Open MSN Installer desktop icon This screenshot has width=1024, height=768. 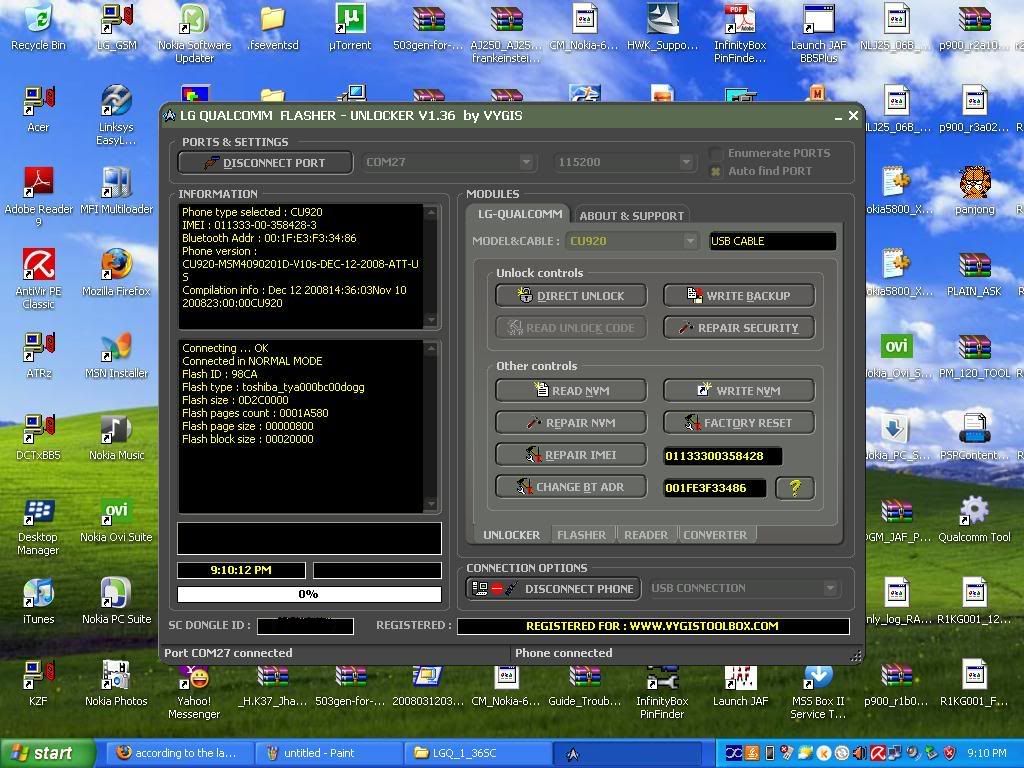(x=117, y=355)
